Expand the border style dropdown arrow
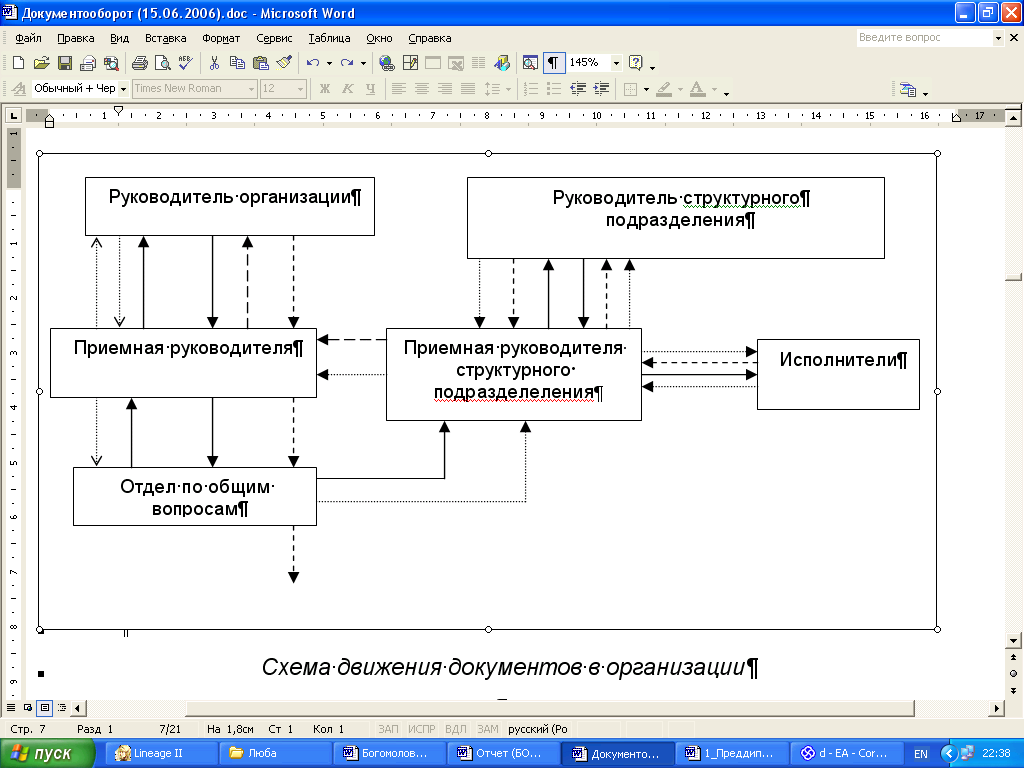The image size is (1024, 768). point(646,89)
